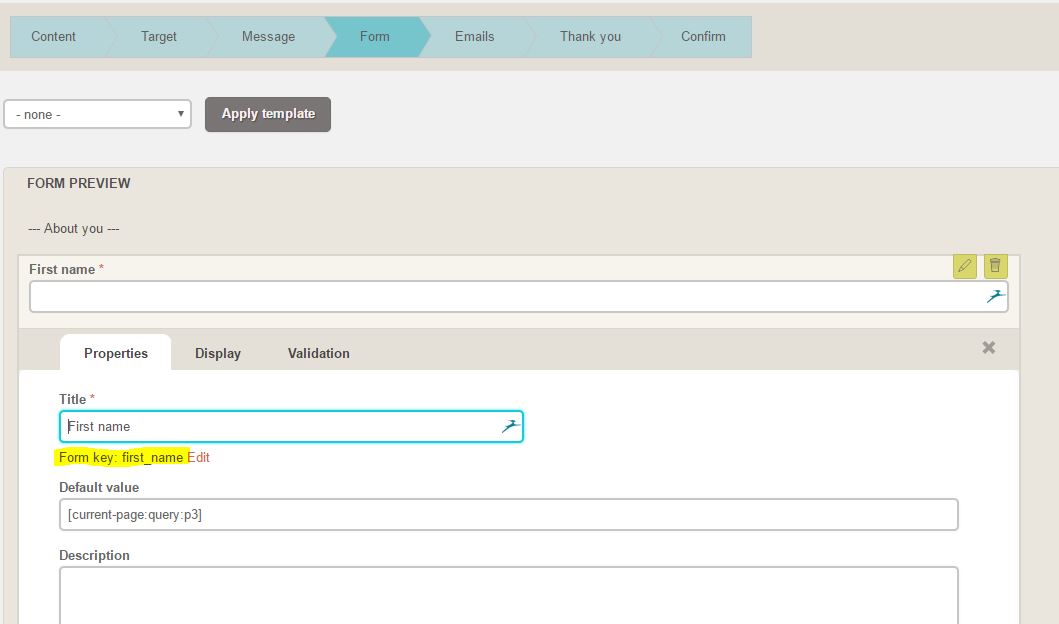
Task: Switch to the Display tab
Action: click(217, 353)
